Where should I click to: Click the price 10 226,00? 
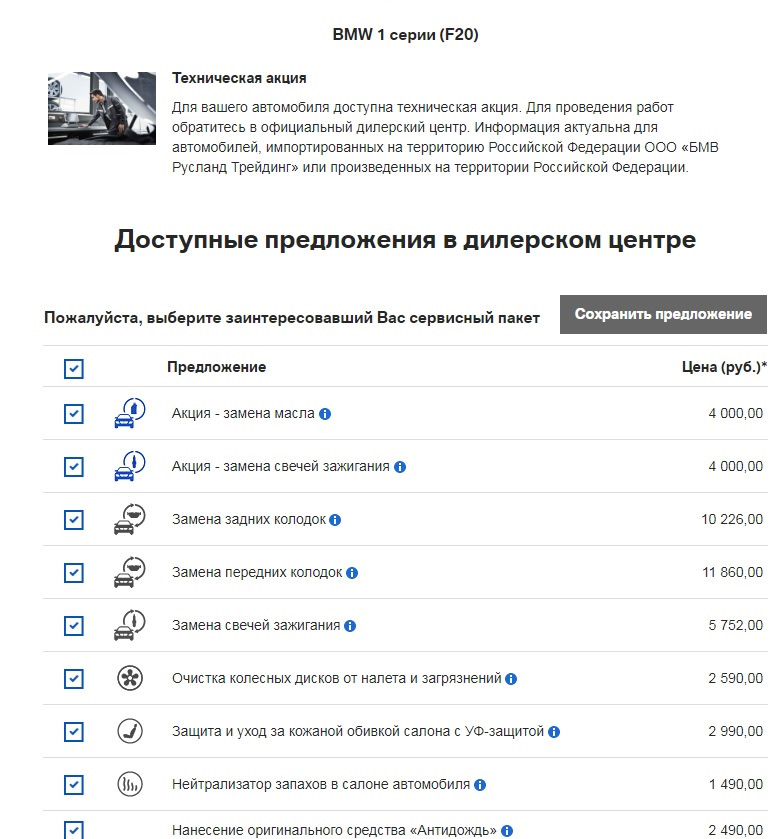[732, 519]
